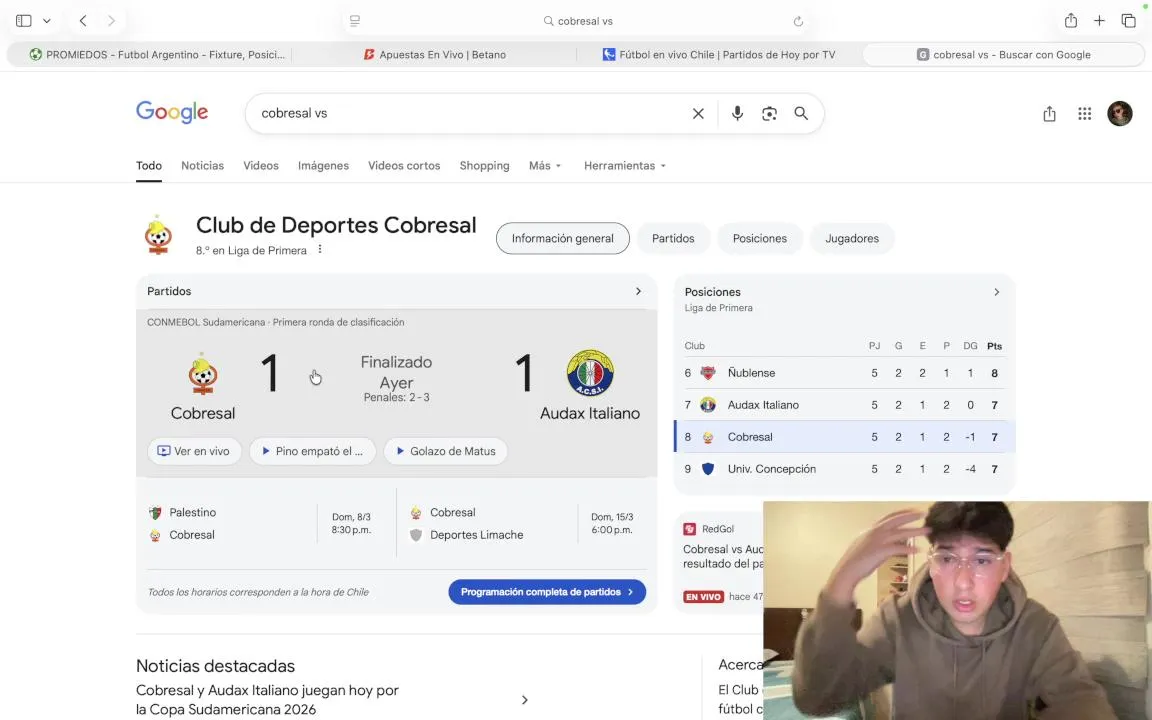
Task: Open the Google logo homepage link
Action: (172, 112)
